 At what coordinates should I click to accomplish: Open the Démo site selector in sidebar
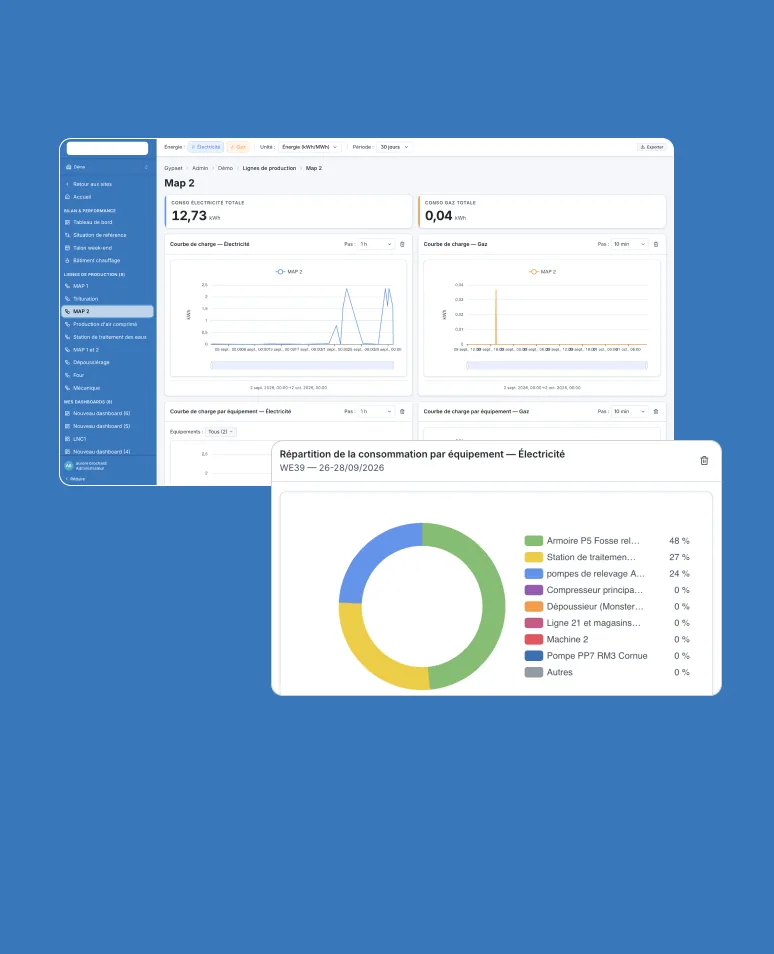[x=107, y=167]
